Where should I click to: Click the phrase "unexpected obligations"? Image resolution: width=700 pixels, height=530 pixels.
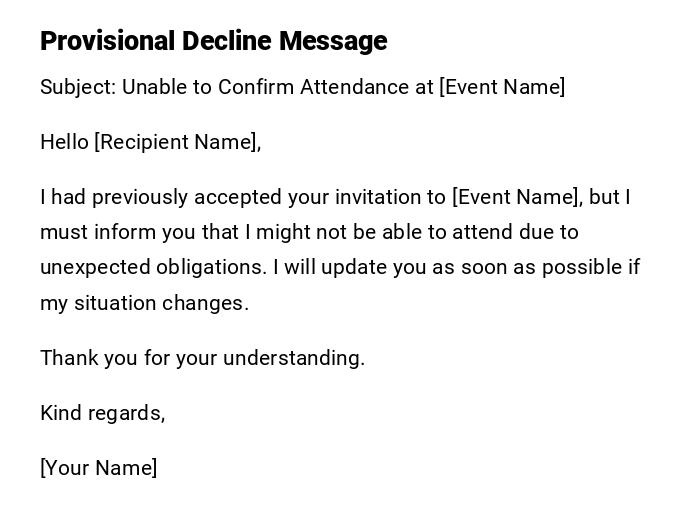pos(153,267)
